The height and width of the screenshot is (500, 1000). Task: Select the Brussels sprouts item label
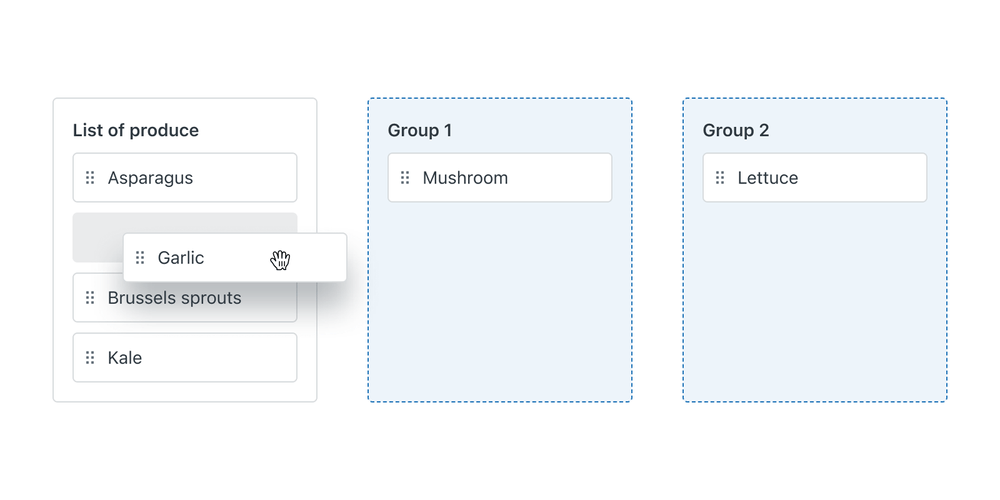175,298
